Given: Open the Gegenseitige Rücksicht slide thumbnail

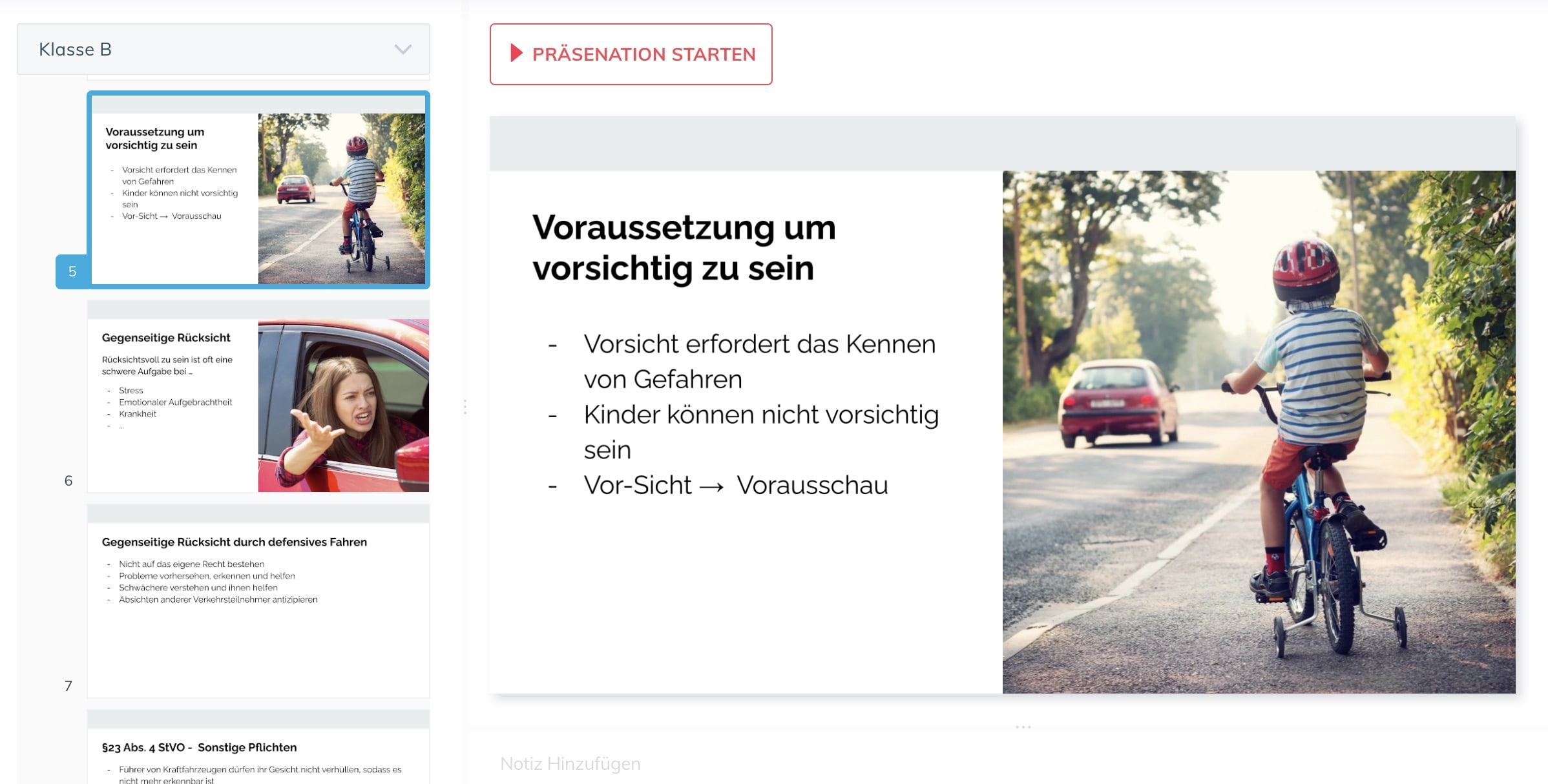Looking at the screenshot, I should point(258,396).
